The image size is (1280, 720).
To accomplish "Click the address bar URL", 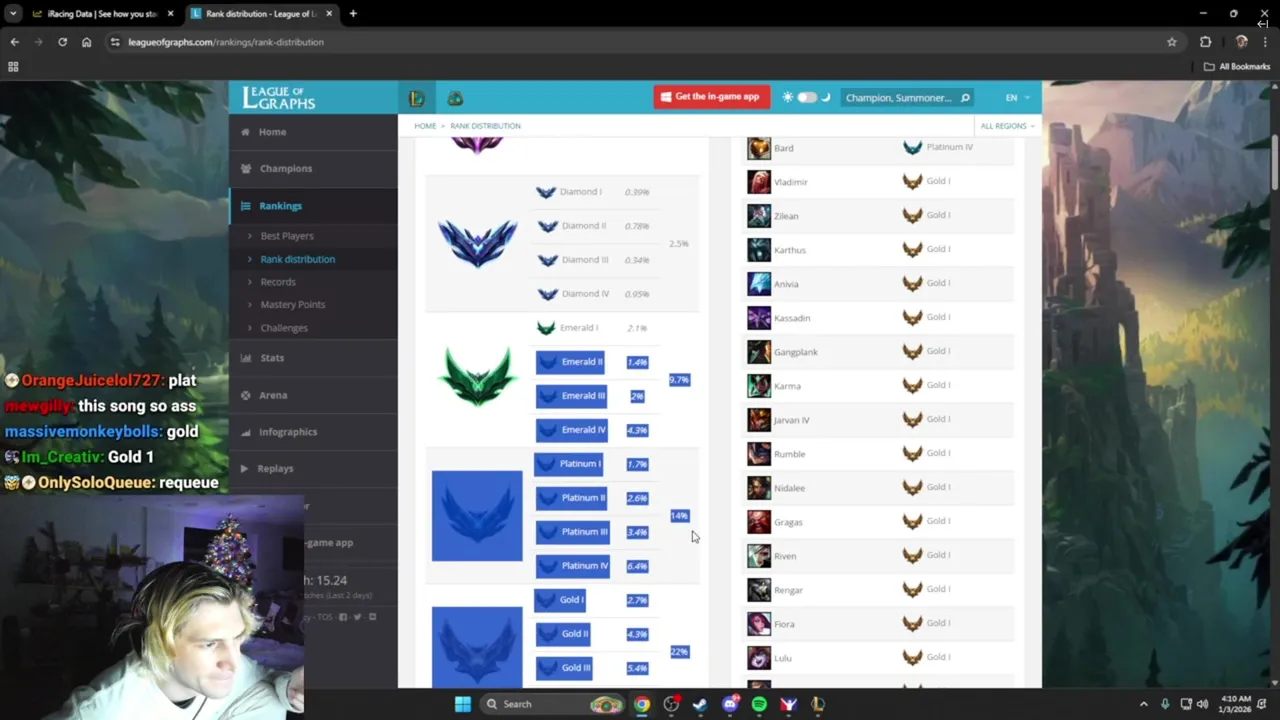I will click(x=226, y=42).
